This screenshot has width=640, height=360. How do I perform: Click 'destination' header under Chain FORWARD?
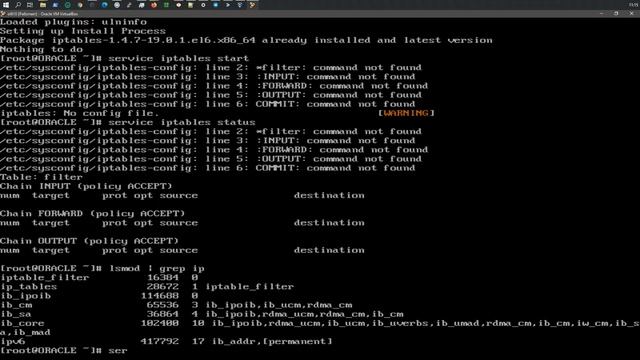pos(329,223)
